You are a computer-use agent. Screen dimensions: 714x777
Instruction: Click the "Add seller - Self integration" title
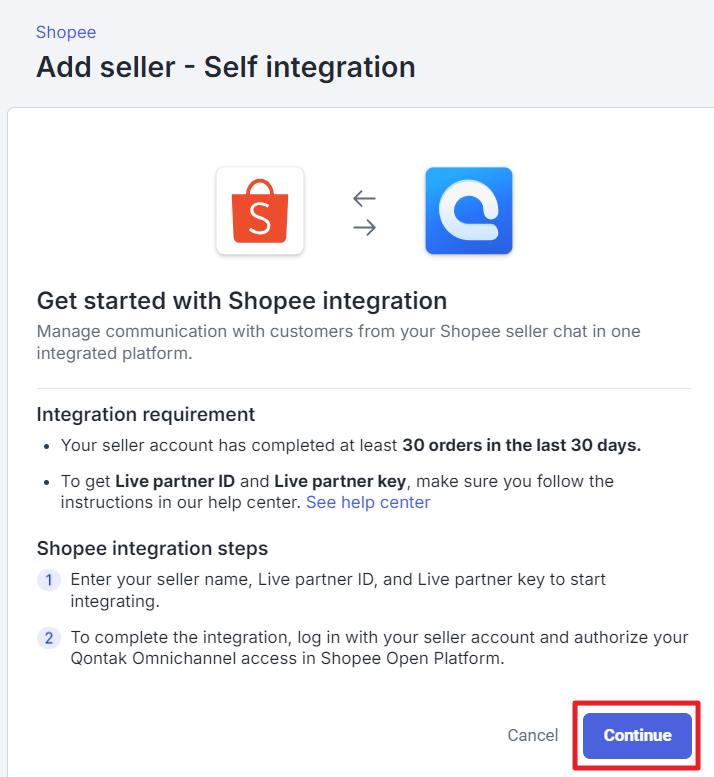point(225,67)
